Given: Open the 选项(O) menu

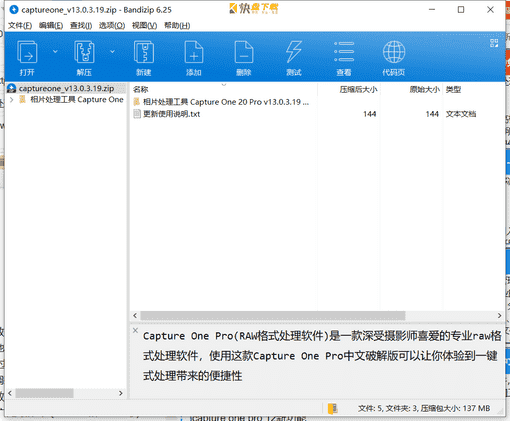Looking at the screenshot, I should (x=112, y=25).
